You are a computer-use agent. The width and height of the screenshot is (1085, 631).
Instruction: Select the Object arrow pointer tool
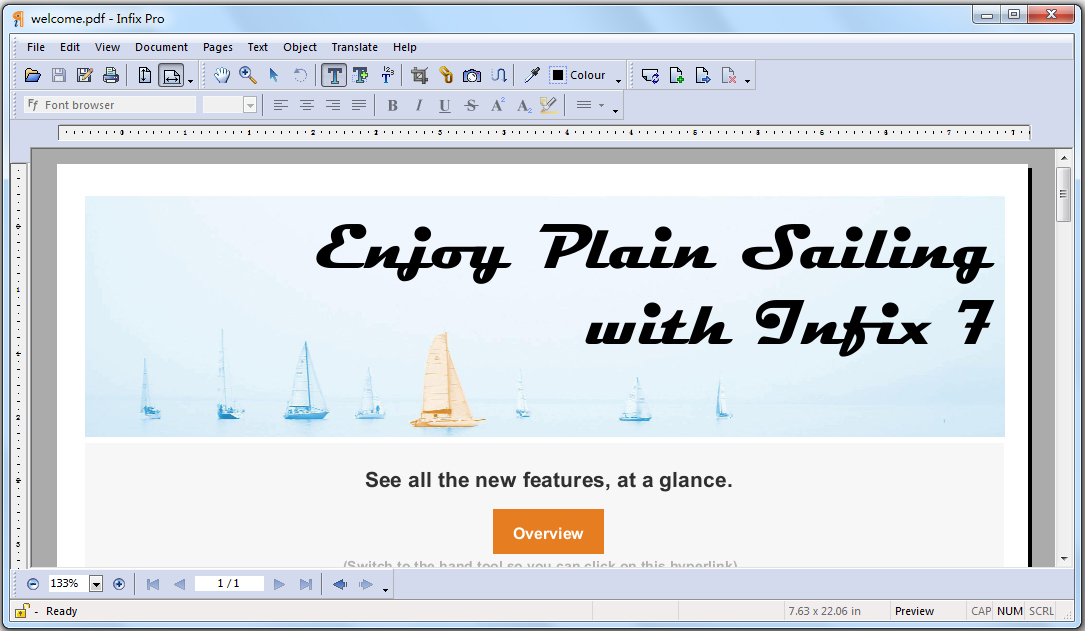coord(274,75)
